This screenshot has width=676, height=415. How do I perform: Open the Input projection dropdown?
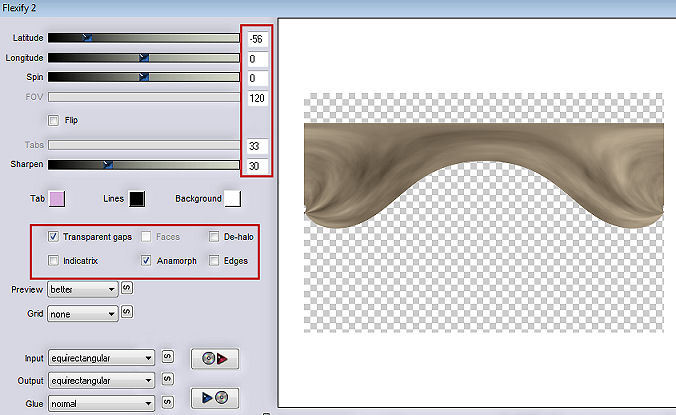point(101,358)
